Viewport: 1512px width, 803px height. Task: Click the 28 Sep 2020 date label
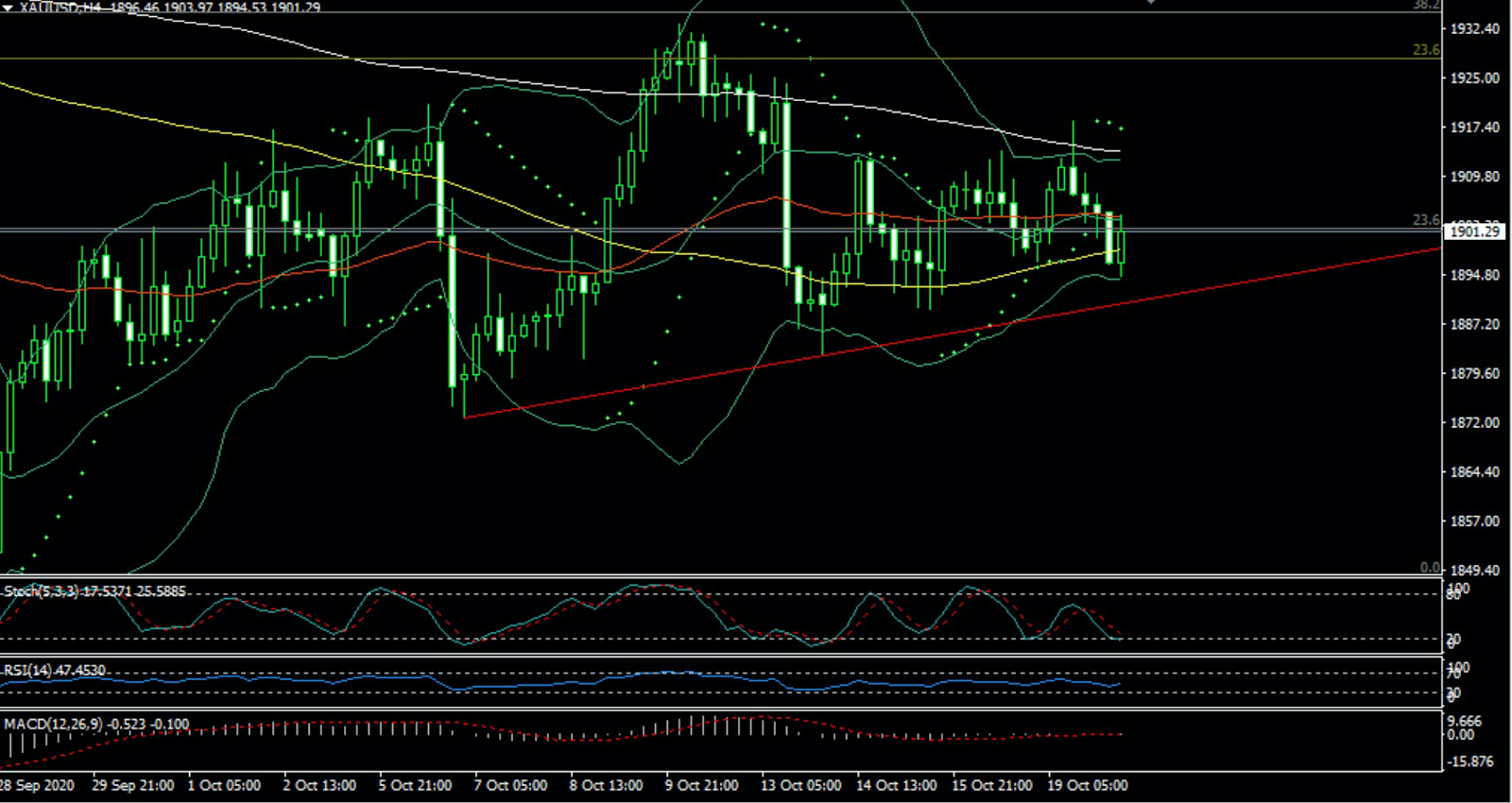[x=37, y=785]
